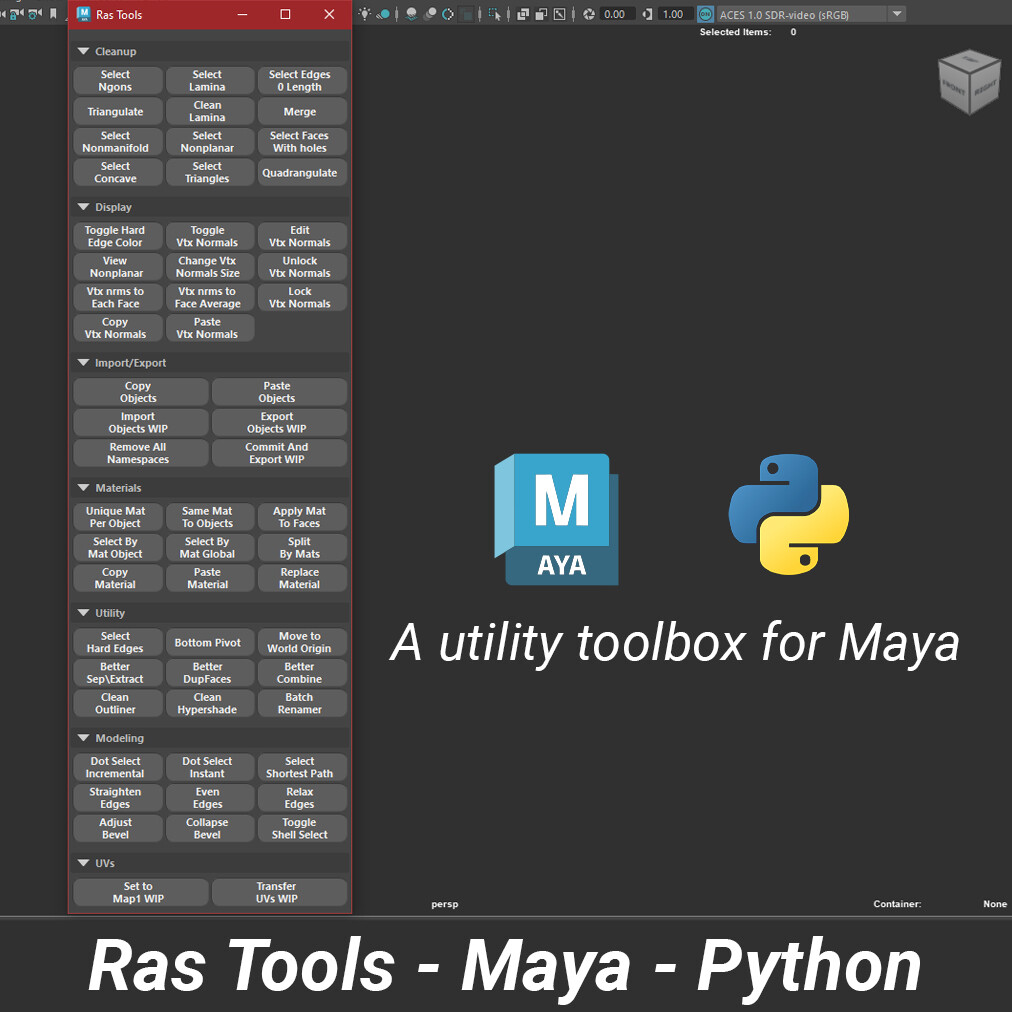Image resolution: width=1012 pixels, height=1012 pixels.
Task: Toggle Hard Edge Color display
Action: [x=117, y=236]
